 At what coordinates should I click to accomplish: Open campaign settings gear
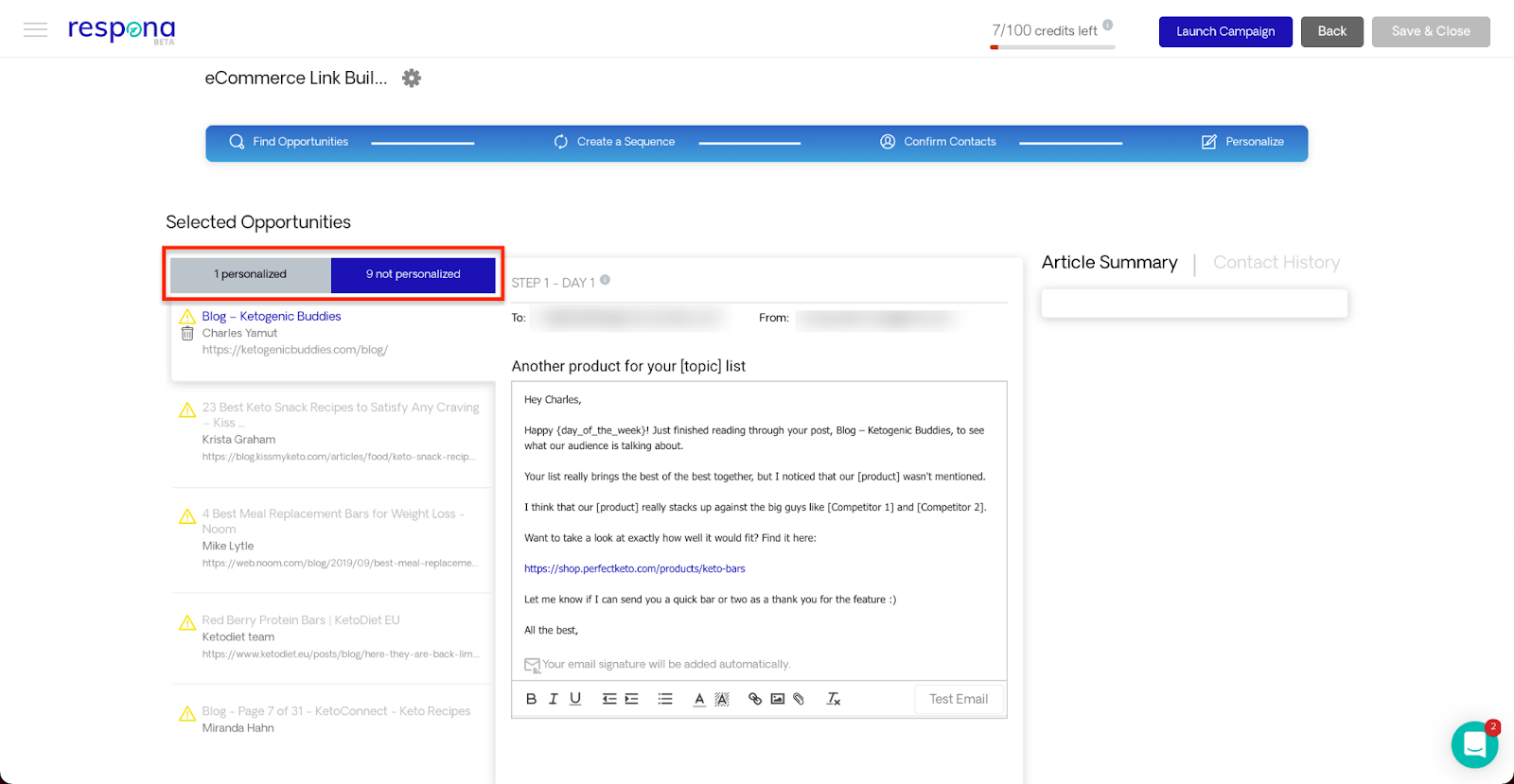[x=412, y=78]
